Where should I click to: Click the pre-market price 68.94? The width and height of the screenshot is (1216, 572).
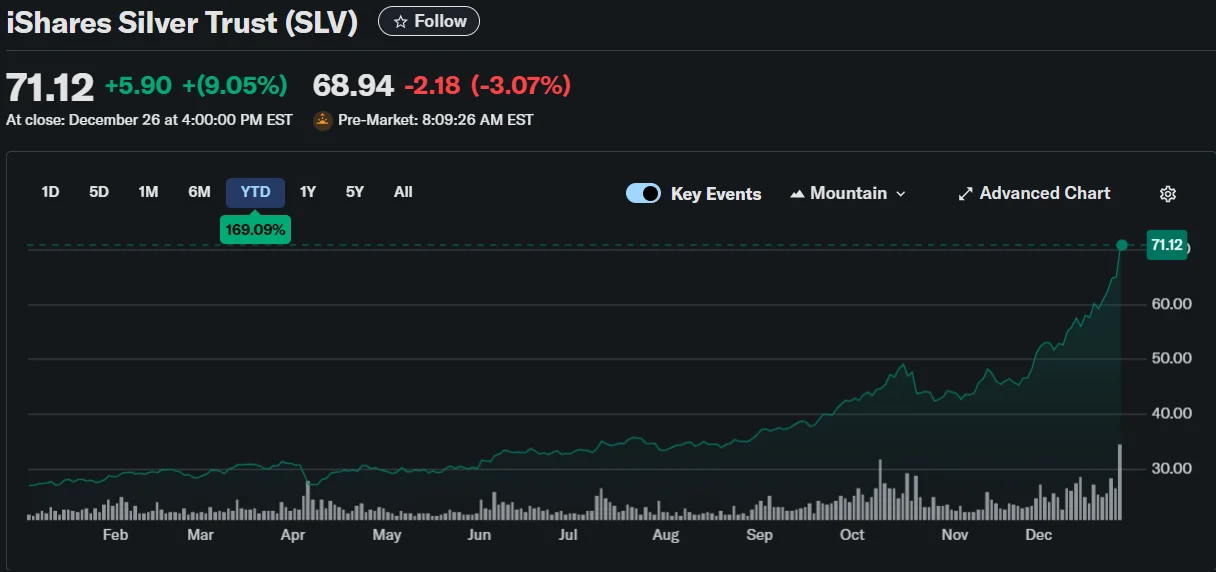coord(353,86)
